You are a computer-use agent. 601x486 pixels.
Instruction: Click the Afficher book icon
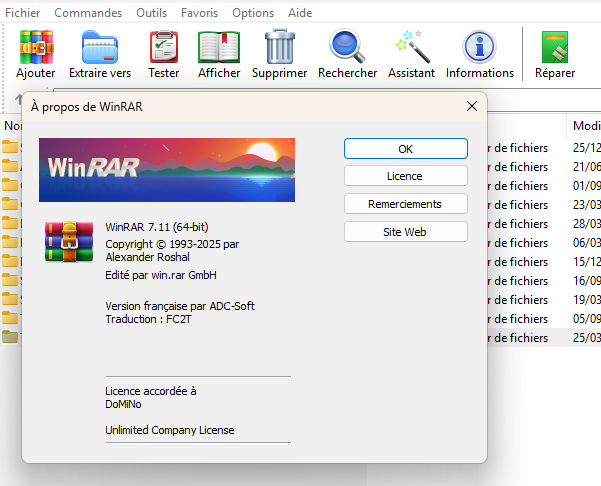(219, 47)
